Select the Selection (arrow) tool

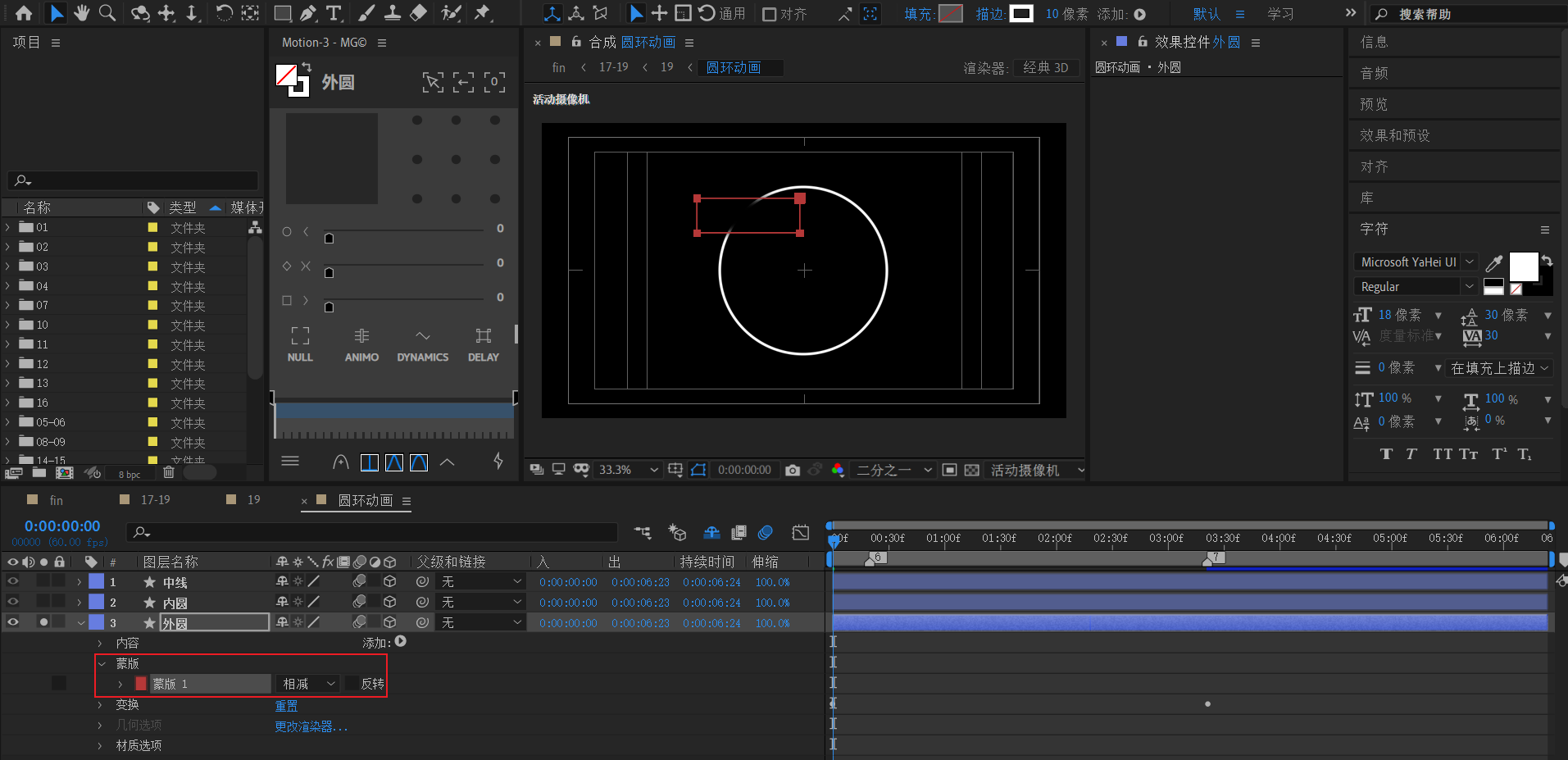pos(56,13)
